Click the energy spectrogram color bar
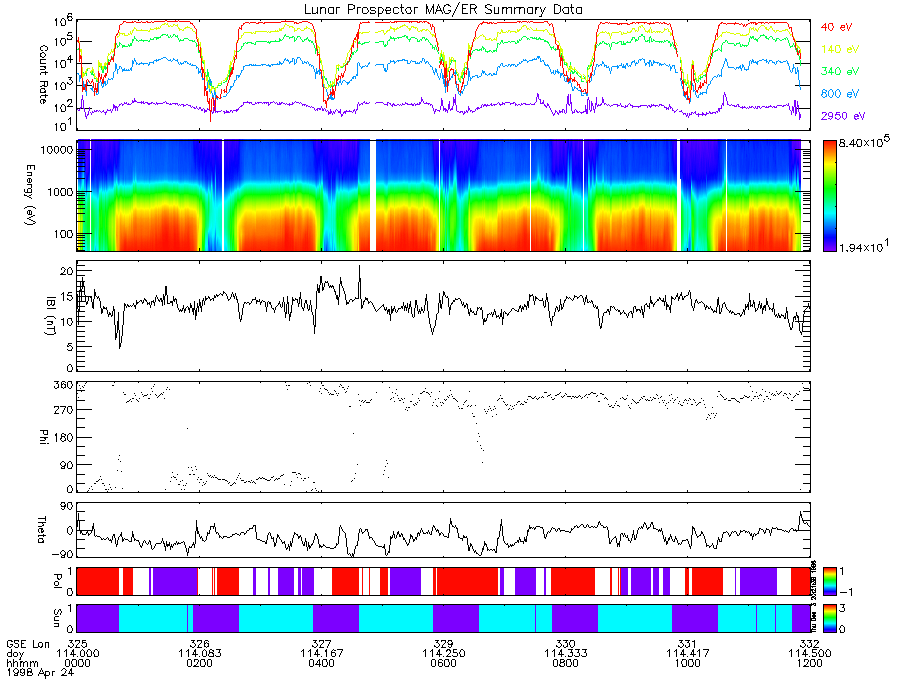 tap(829, 196)
